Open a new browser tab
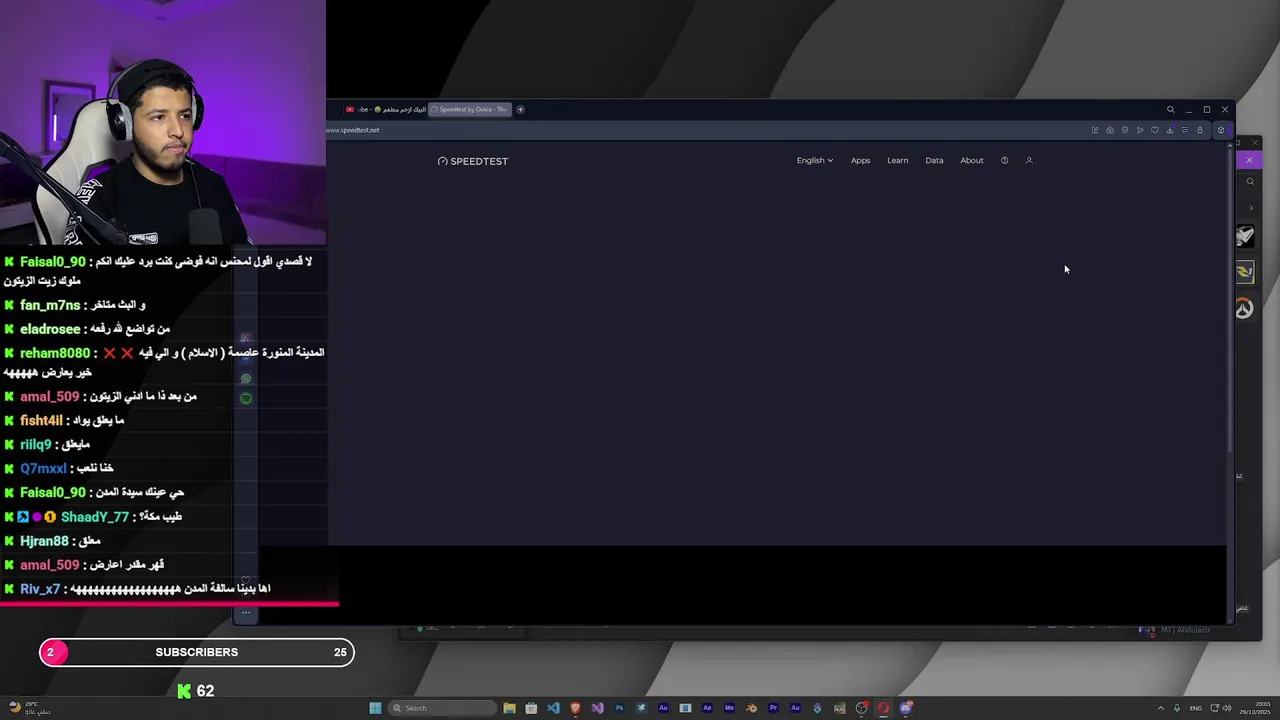This screenshot has height=720, width=1280. coord(520,109)
